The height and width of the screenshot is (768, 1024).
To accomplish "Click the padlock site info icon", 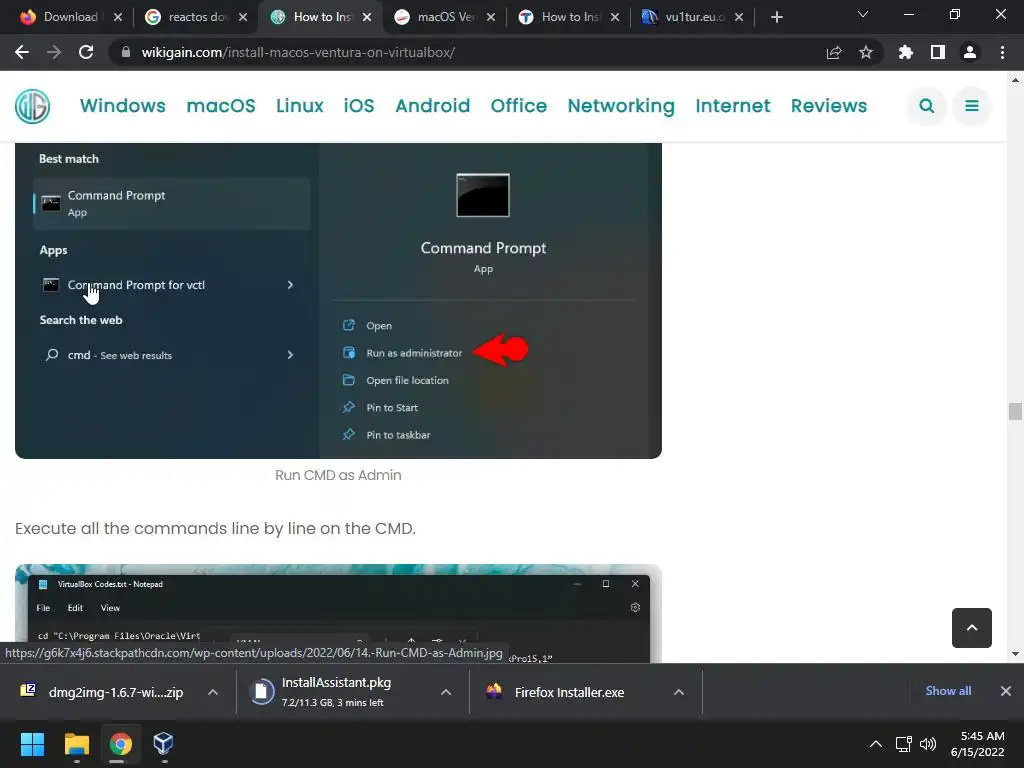I will tap(126, 52).
